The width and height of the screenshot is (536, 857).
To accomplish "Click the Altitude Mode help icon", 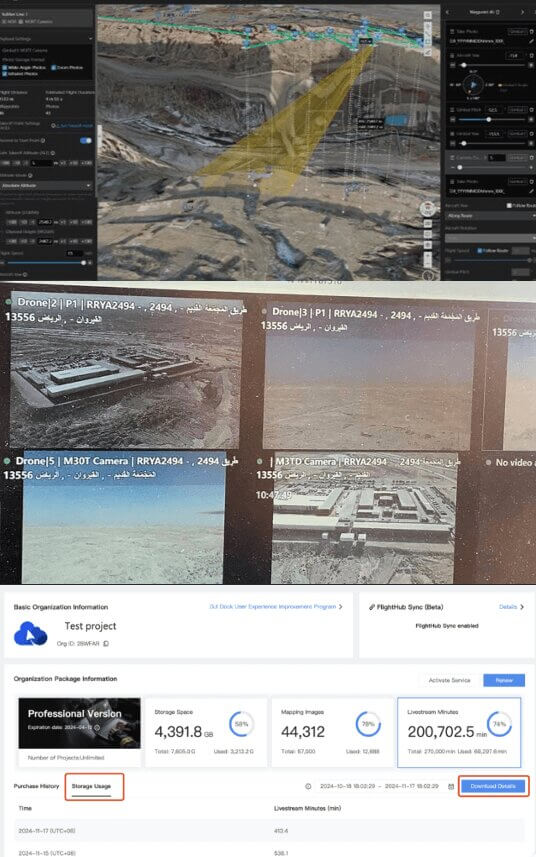I will [x=30, y=175].
